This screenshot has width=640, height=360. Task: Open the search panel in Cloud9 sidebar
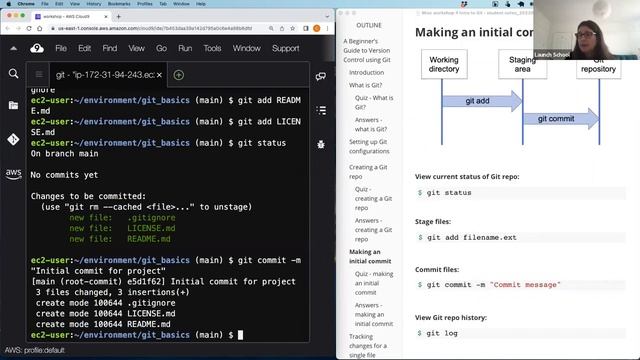click(x=13, y=73)
